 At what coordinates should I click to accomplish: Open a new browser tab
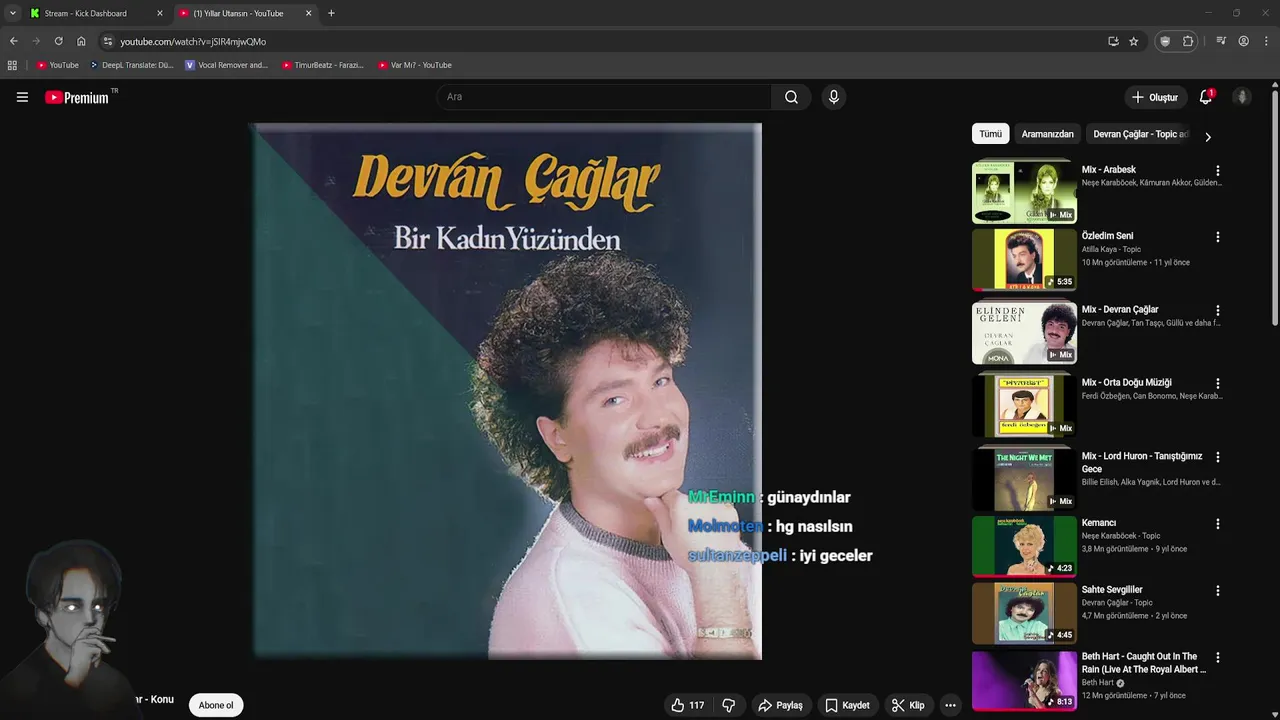(x=331, y=13)
